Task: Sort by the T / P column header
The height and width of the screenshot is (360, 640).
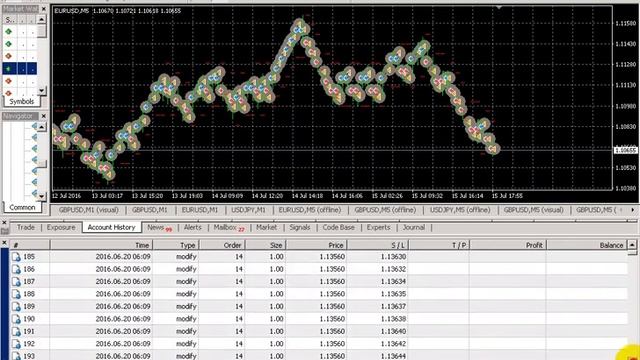Action: [439, 245]
